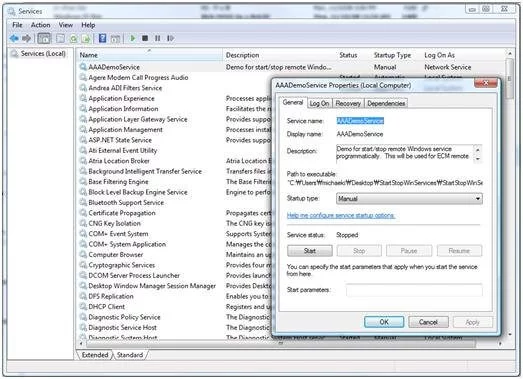Toggle the show/hide console tree icon
523x379 pixels.
tap(44, 39)
